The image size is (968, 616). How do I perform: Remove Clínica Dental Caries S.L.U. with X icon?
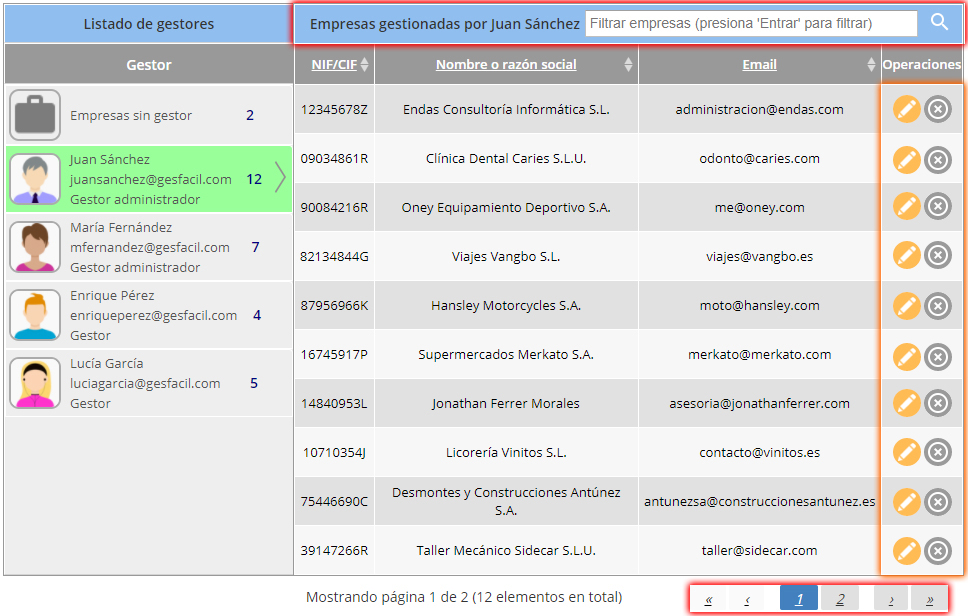point(938,160)
